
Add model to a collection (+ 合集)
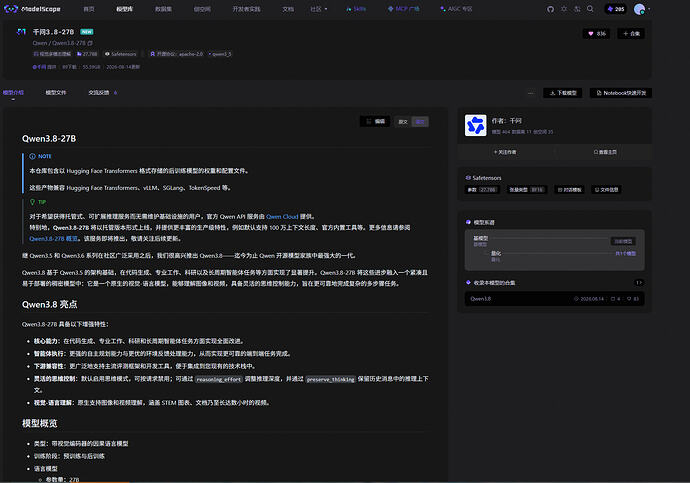[631, 33]
